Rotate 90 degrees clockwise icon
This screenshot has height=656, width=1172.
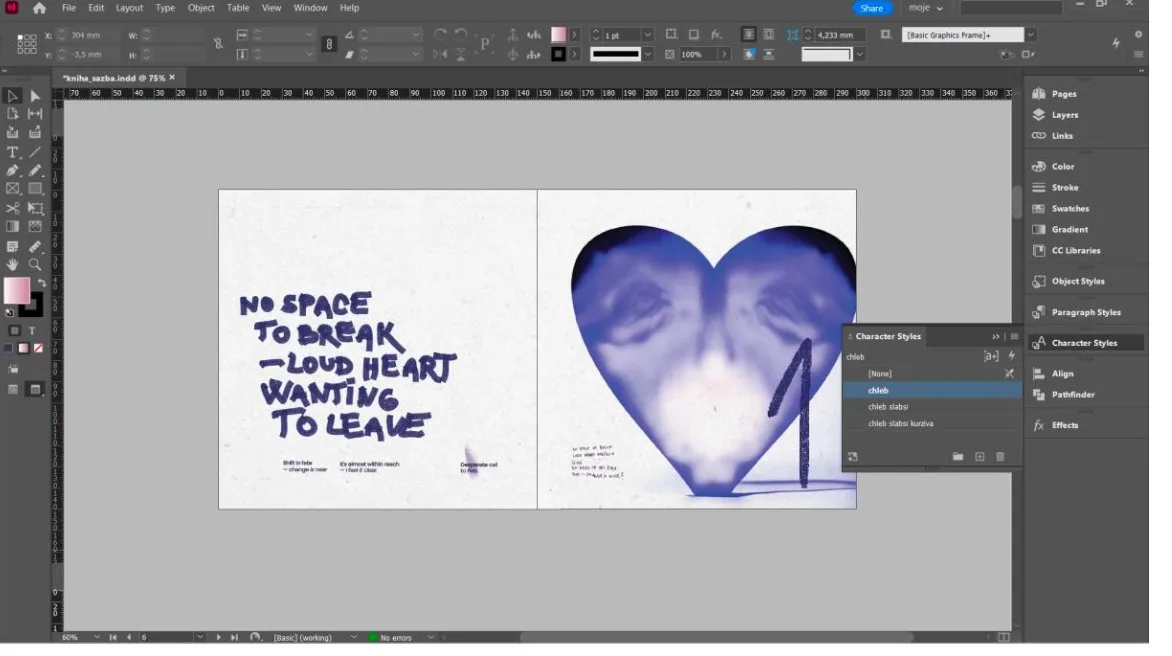point(440,34)
